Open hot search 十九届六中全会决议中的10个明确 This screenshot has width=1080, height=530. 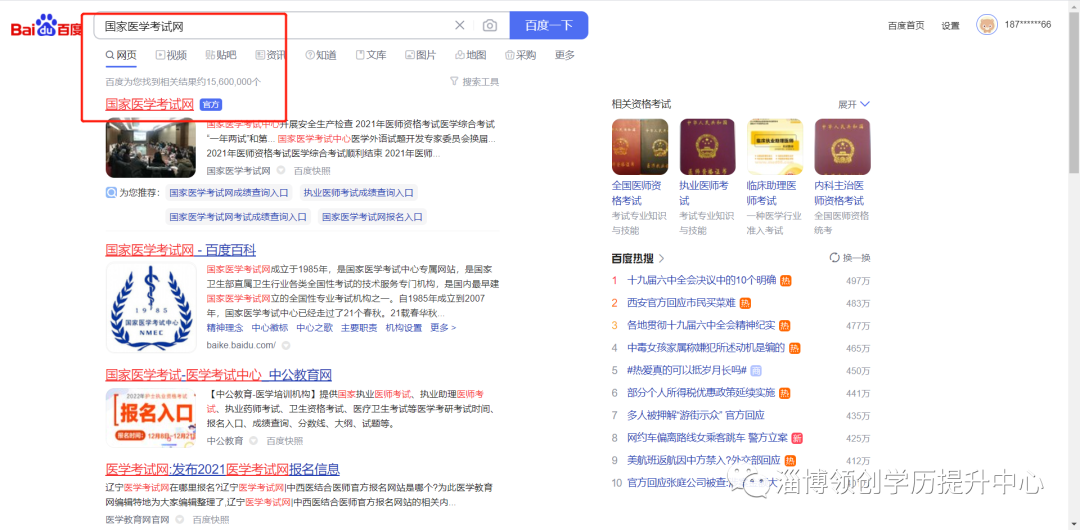702,281
